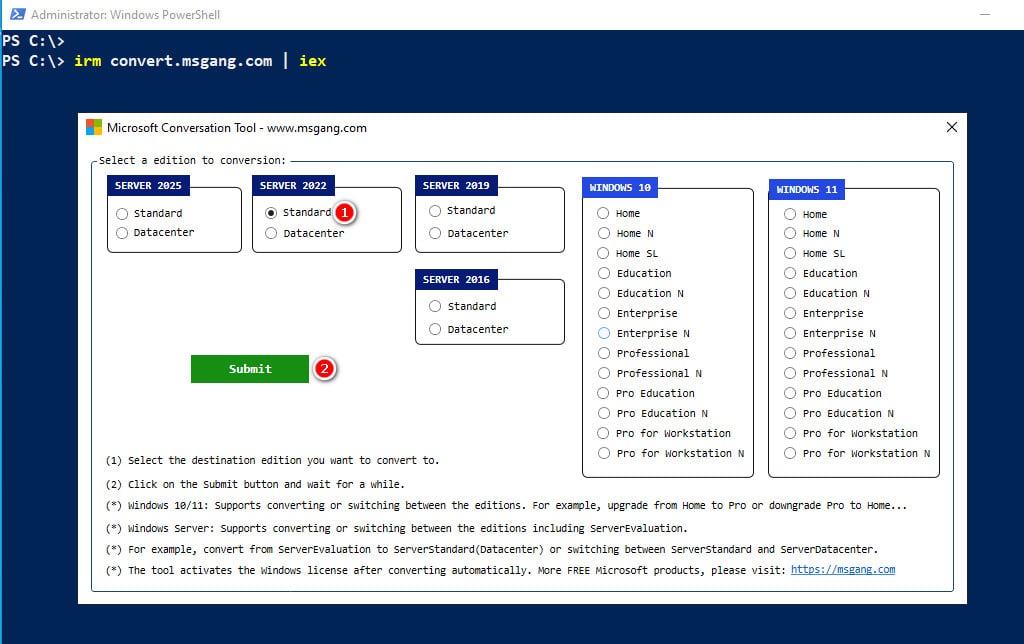This screenshot has width=1024, height=644.
Task: Select Windows 10 Home SL edition
Action: pyautogui.click(x=603, y=253)
